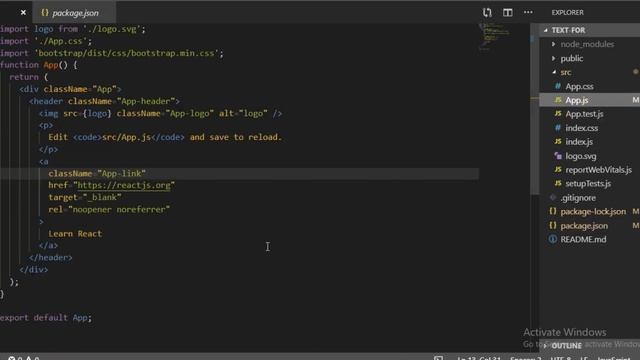640x360 pixels.
Task: Click the target="_blank" attribute line
Action: (x=85, y=198)
